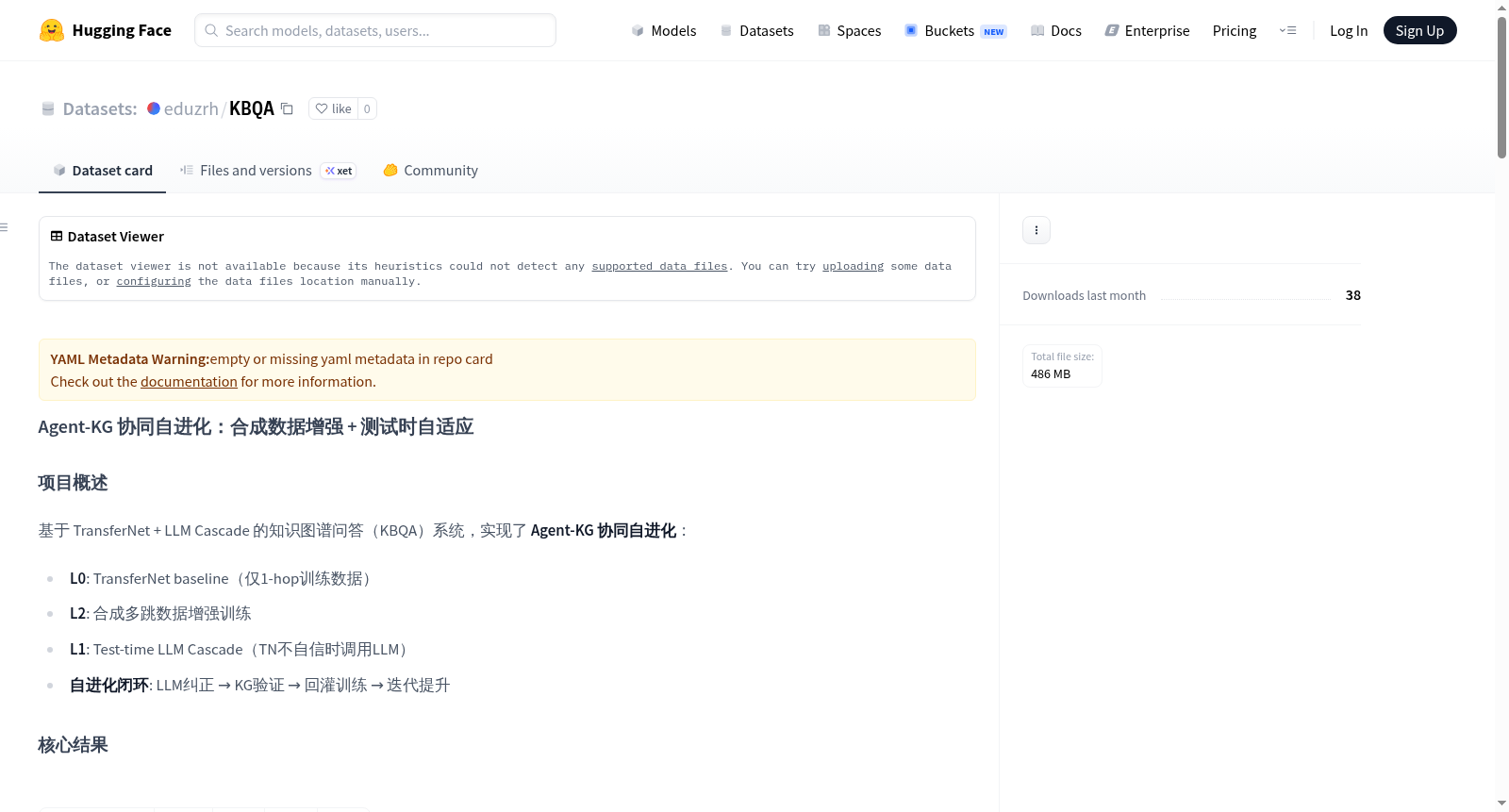This screenshot has width=1509, height=812.
Task: Open Enterprise page
Action: (x=1147, y=30)
